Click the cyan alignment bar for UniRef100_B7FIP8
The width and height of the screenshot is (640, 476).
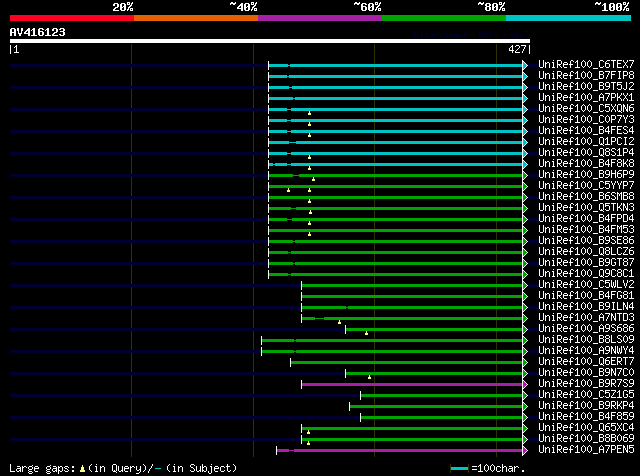click(x=396, y=76)
